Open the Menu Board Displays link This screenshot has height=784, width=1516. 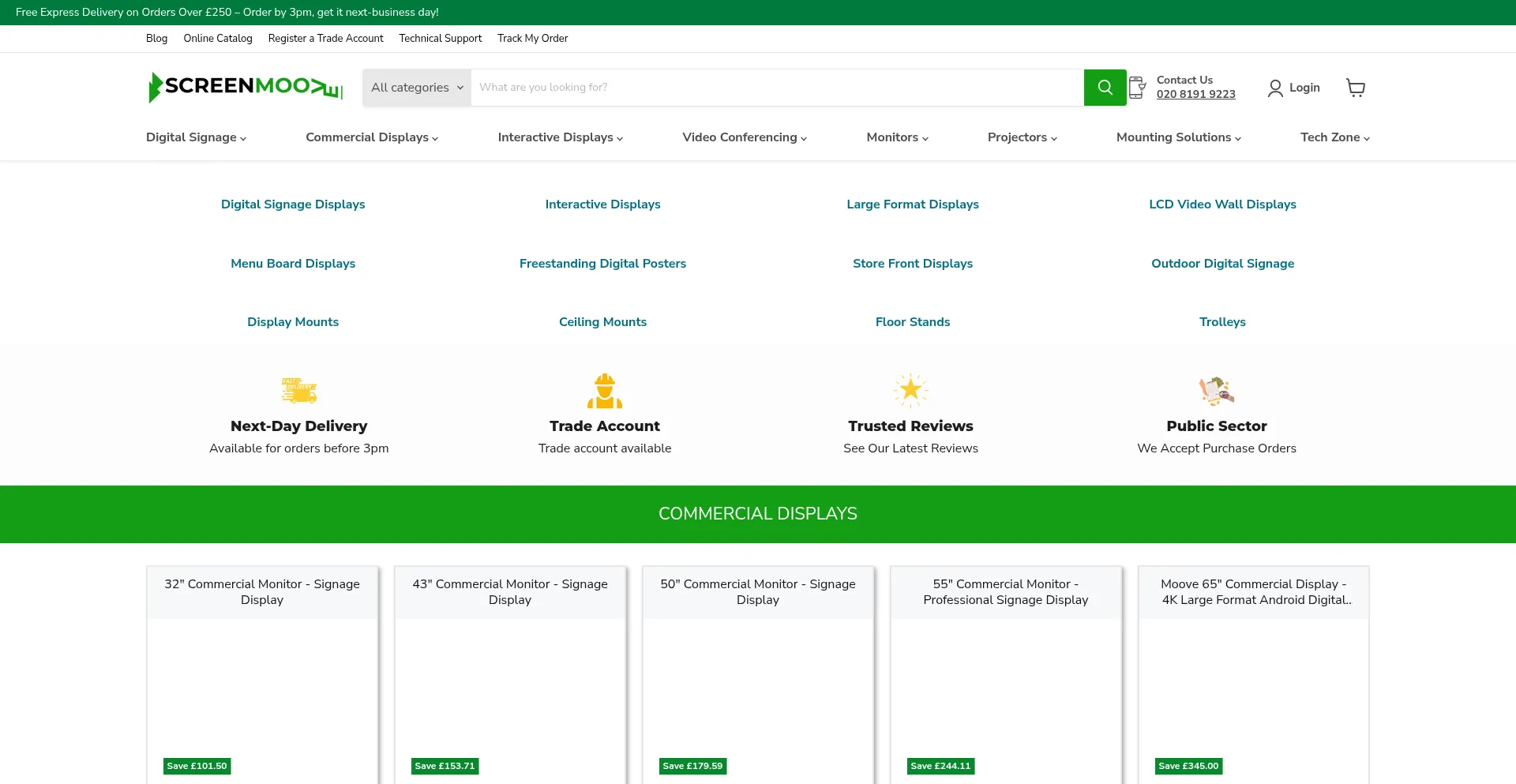point(293,264)
